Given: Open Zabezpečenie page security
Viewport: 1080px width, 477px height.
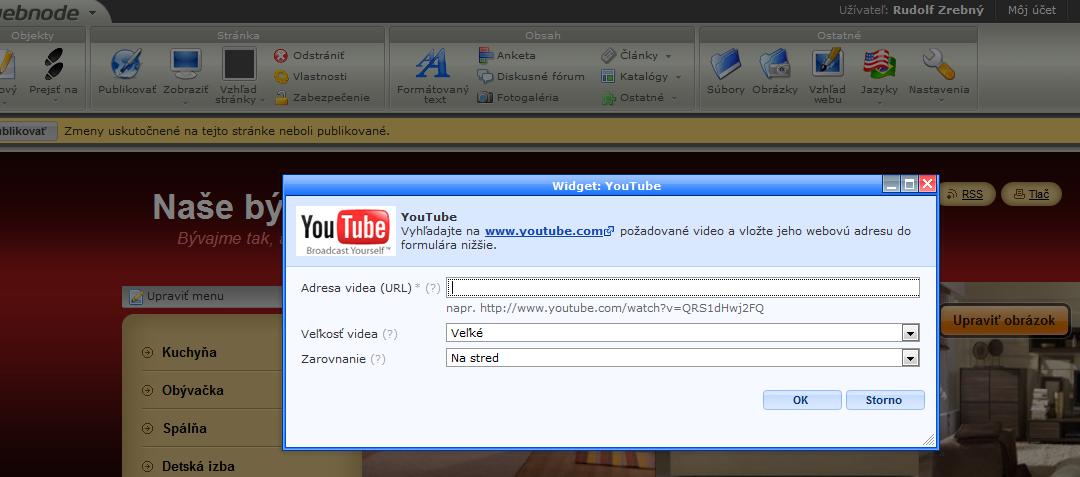Looking at the screenshot, I should tap(322, 98).
